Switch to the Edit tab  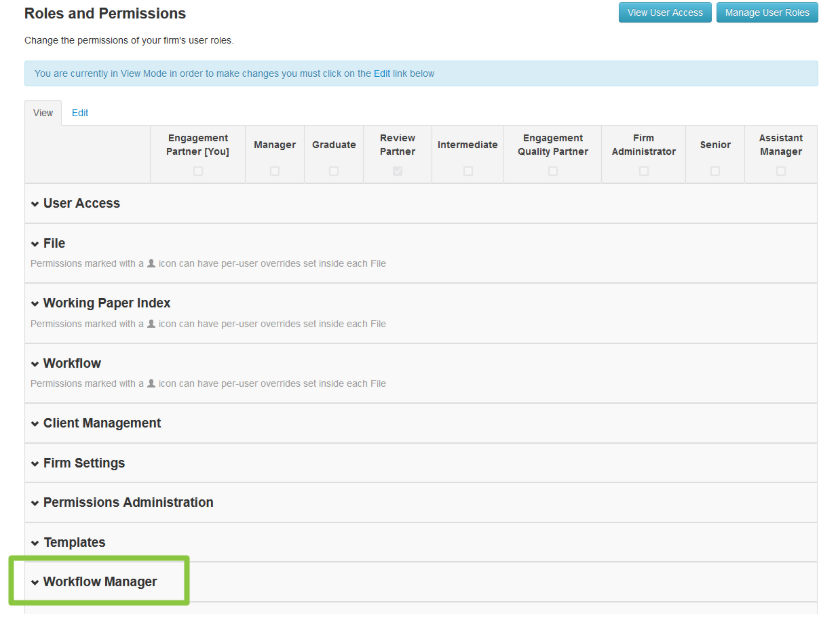(80, 113)
